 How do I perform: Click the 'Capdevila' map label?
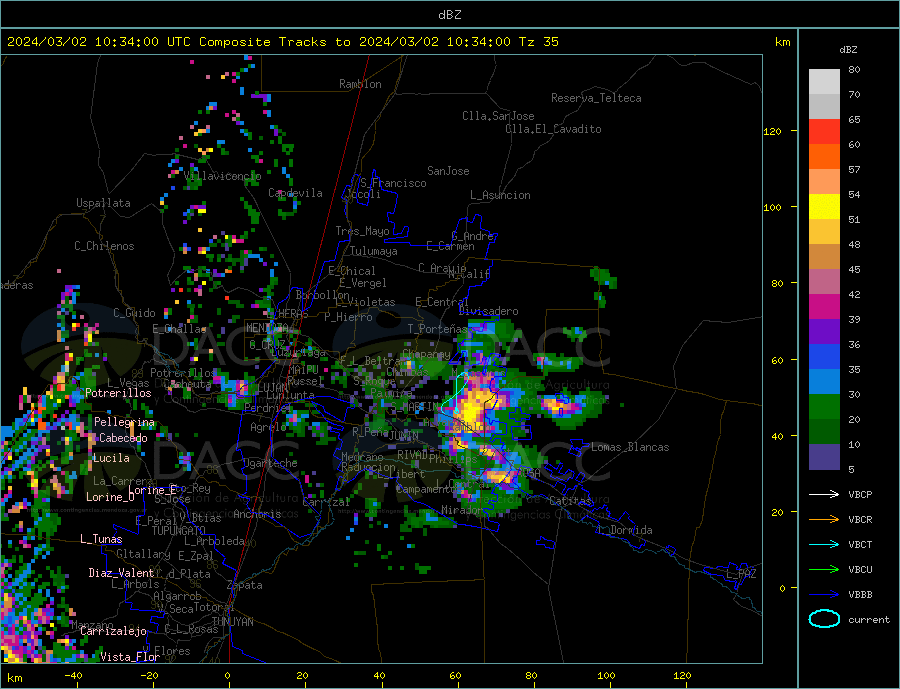point(295,193)
